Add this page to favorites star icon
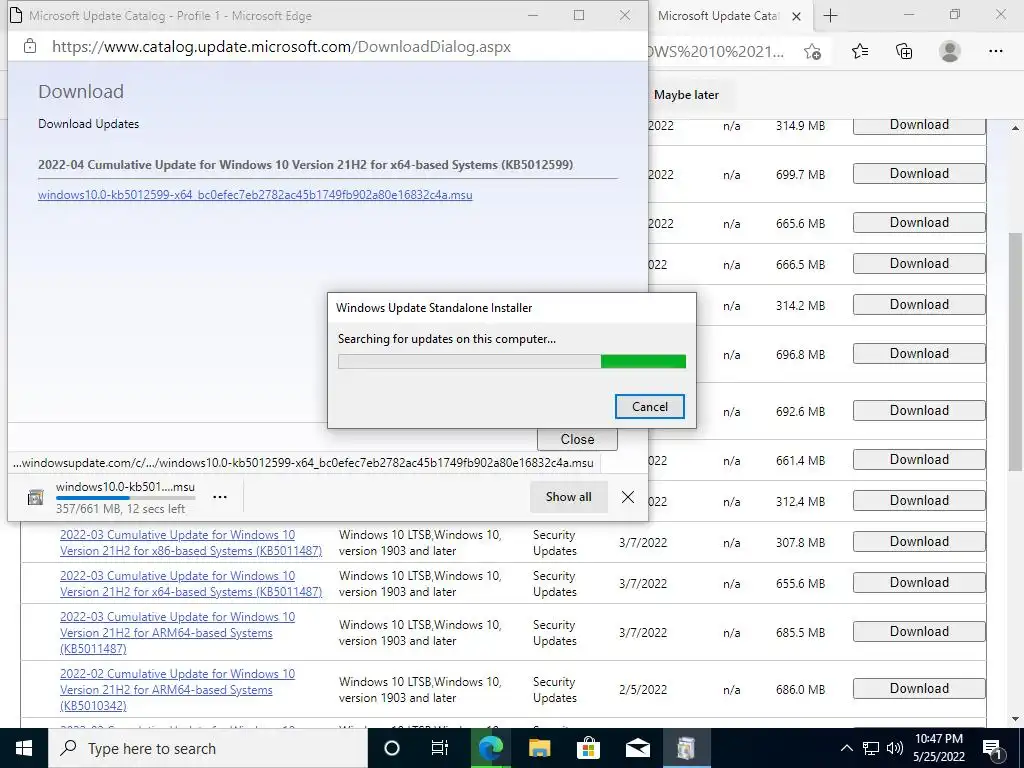 point(812,51)
